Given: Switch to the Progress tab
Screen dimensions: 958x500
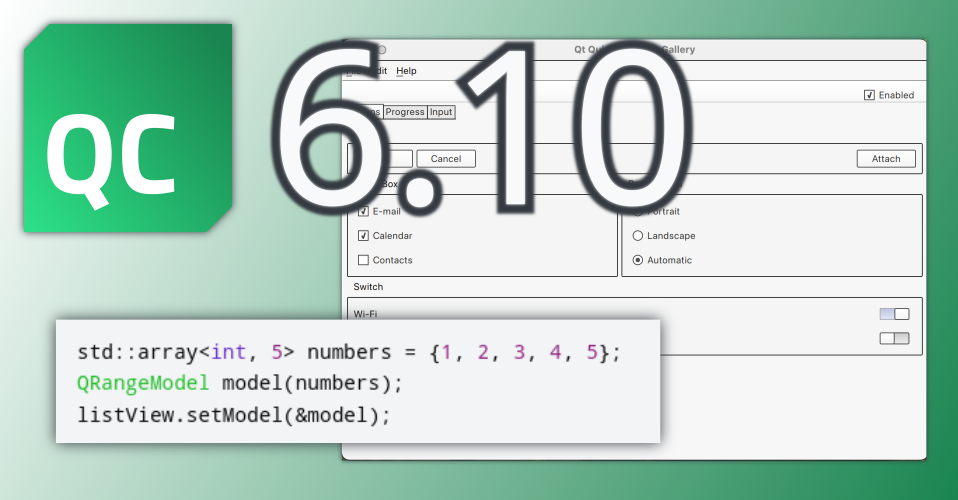Looking at the screenshot, I should [x=405, y=112].
